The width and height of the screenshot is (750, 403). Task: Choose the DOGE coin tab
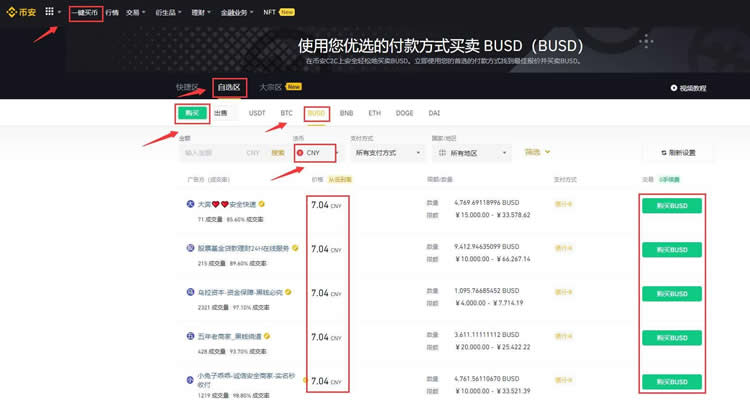[404, 113]
